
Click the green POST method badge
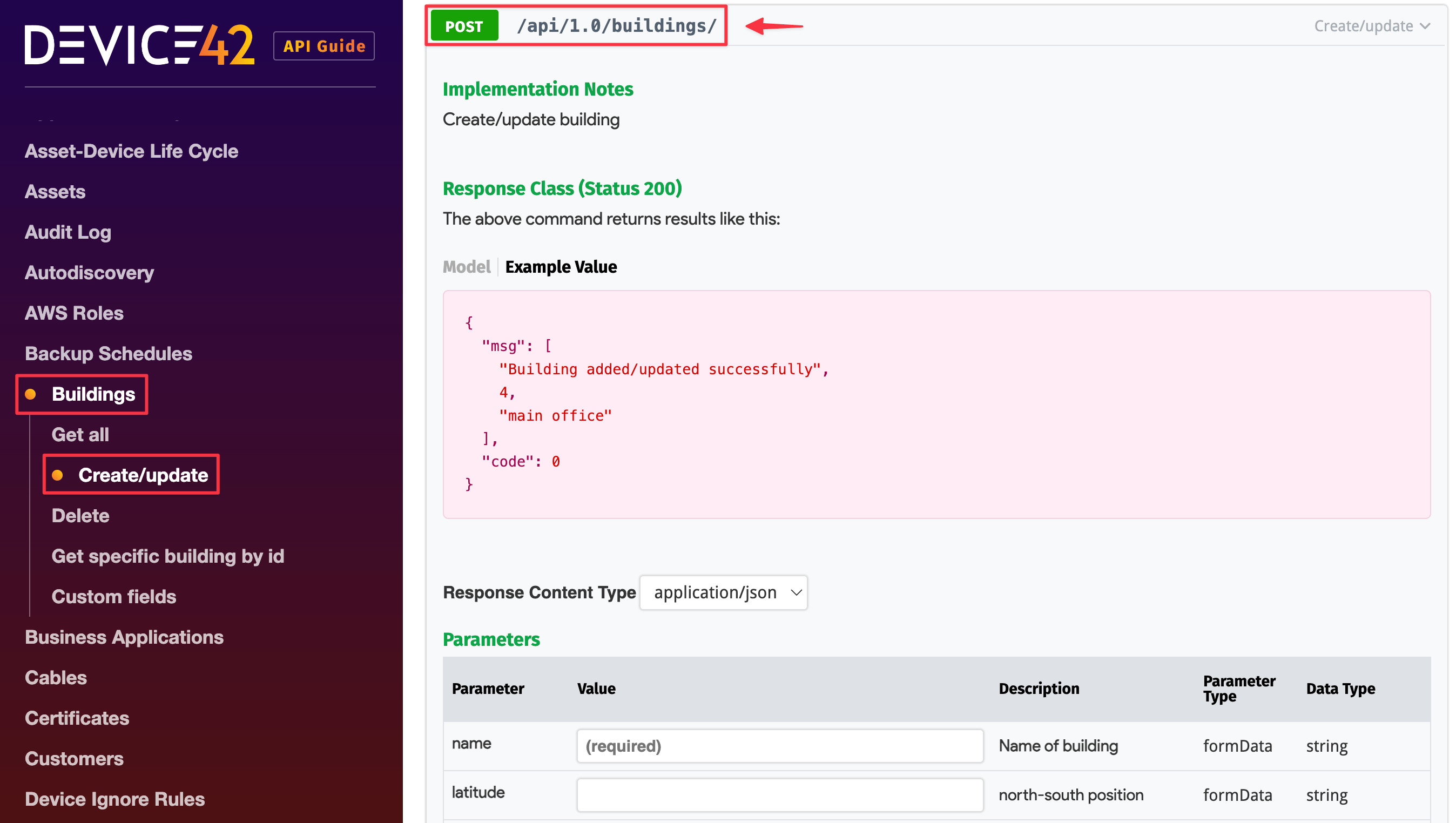point(463,26)
